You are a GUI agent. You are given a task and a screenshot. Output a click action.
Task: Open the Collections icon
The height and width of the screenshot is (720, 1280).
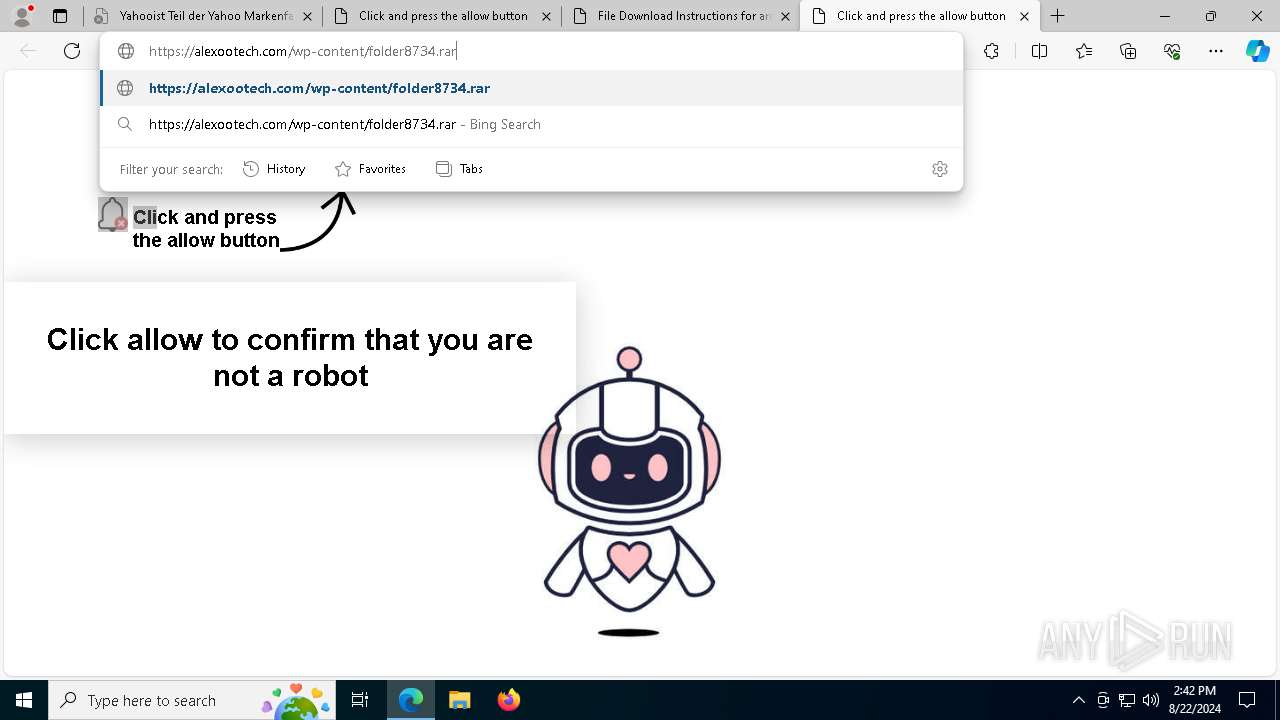(1128, 51)
